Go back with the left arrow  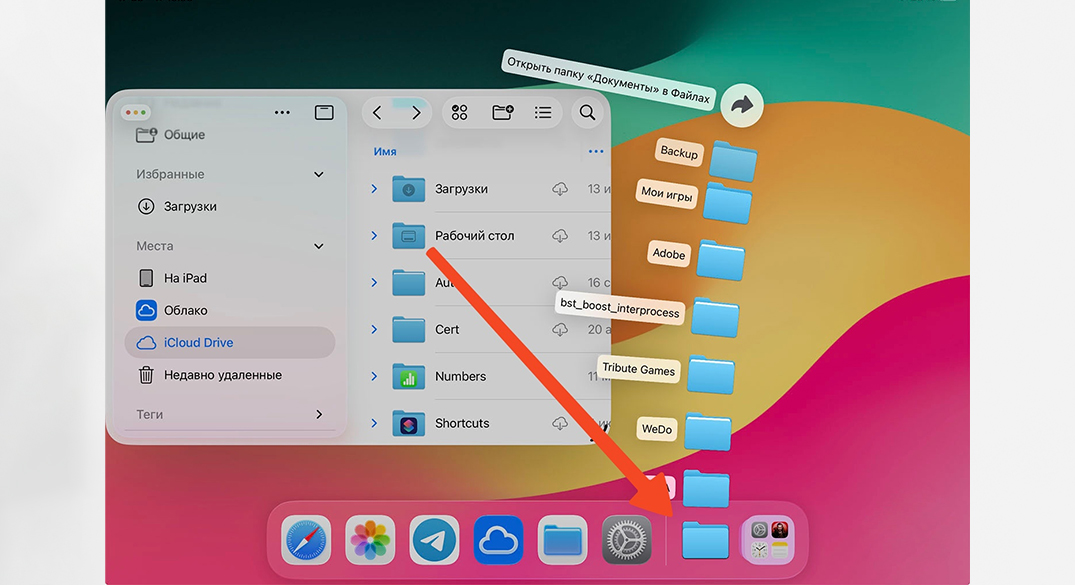coord(377,113)
